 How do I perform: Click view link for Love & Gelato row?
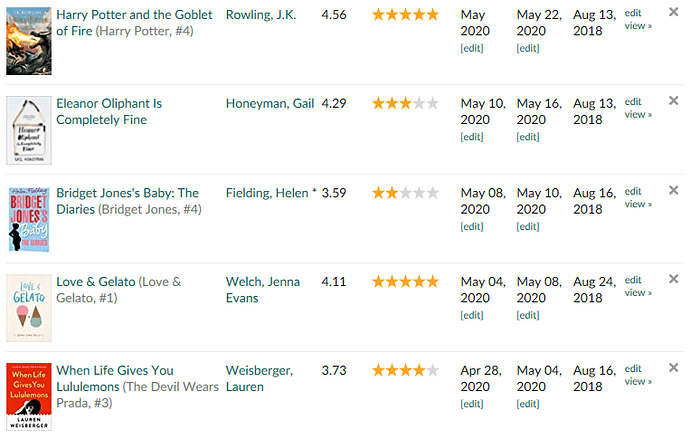[638, 293]
